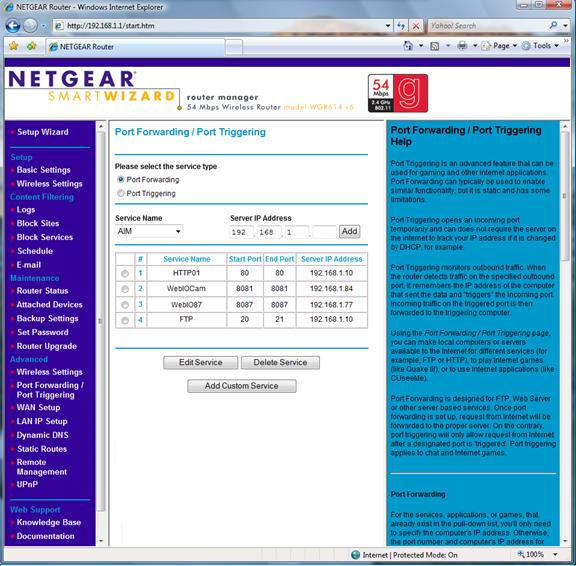
Task: Switch to the NETGEAR Router tab
Action: click(135, 47)
